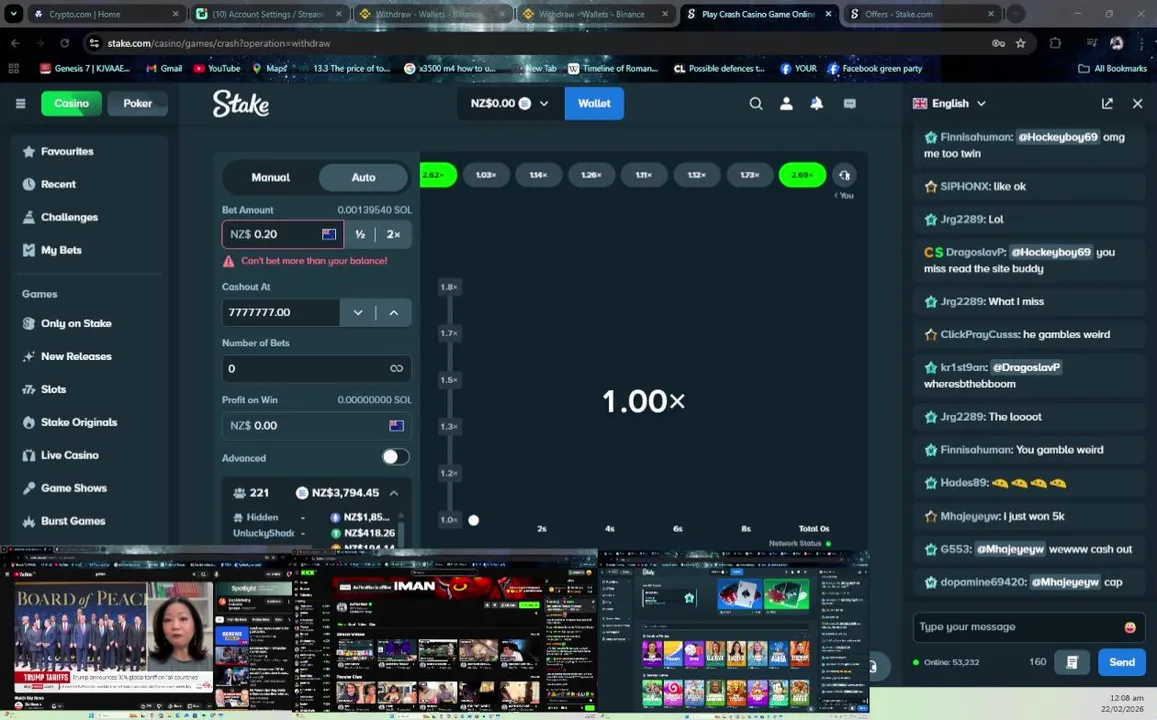Decrease the Cashout At value
Viewport: 1157px width, 720px height.
click(358, 313)
